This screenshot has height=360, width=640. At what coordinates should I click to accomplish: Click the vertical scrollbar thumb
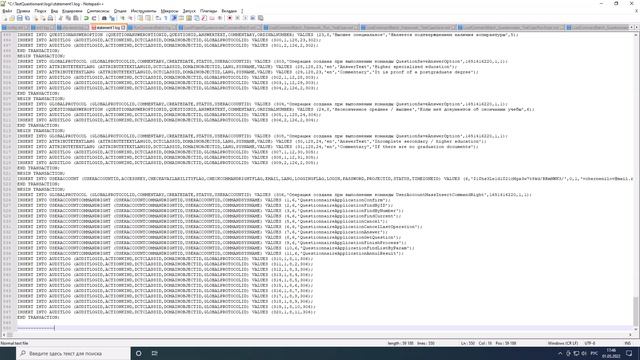[636, 311]
